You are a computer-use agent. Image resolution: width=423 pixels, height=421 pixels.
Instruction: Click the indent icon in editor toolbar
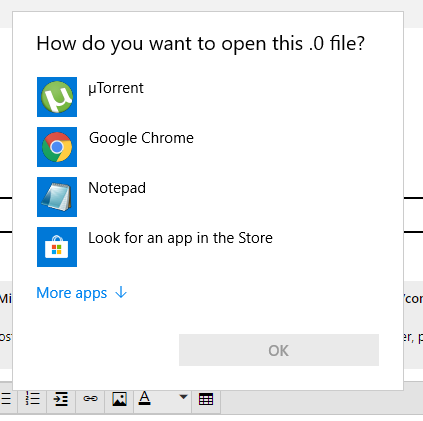(x=61, y=398)
